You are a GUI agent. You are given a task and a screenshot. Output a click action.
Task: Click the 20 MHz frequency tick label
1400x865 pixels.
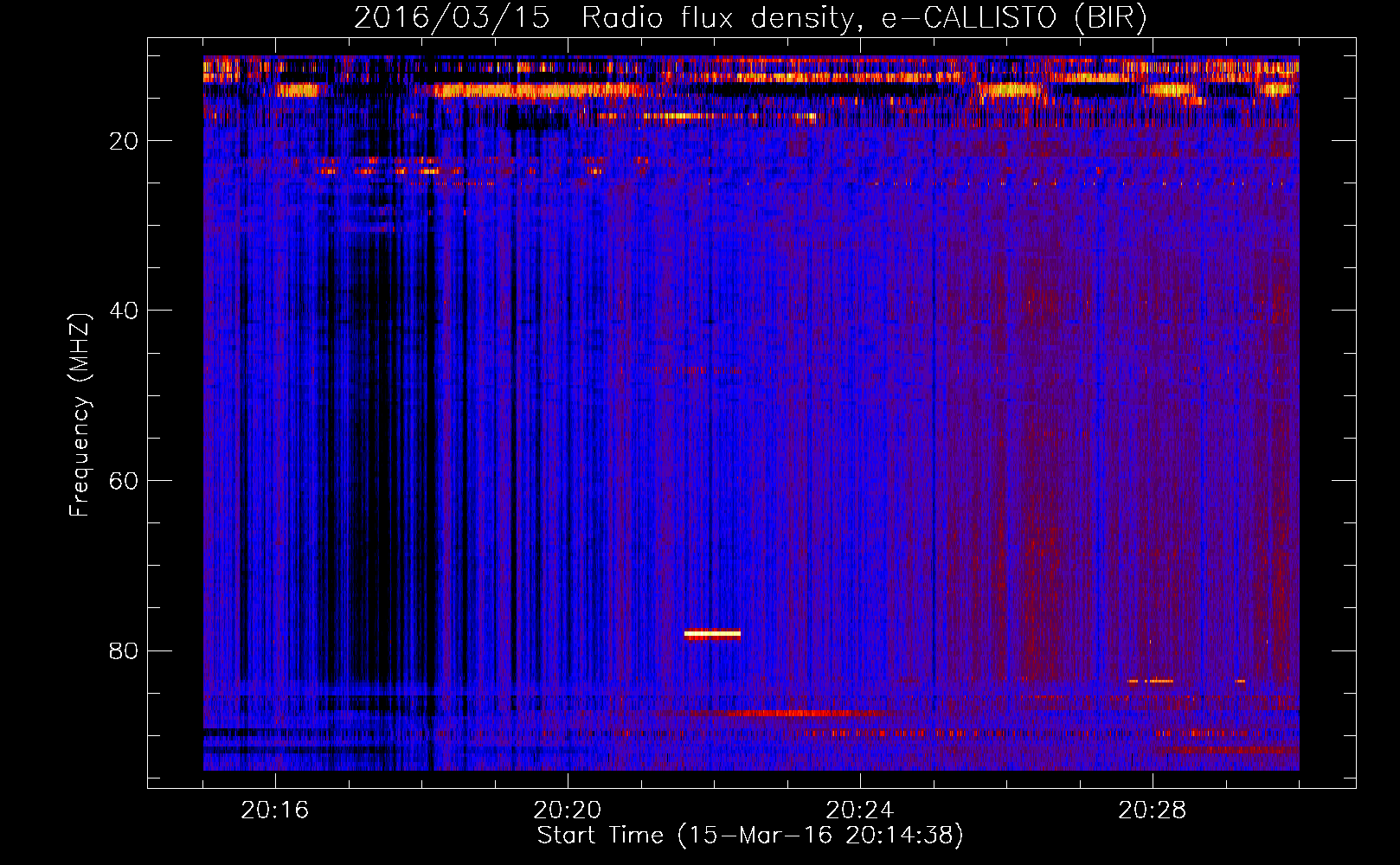tap(124, 141)
